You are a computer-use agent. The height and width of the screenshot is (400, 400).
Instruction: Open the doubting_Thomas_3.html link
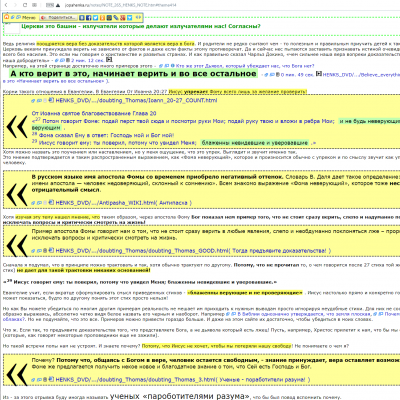point(183,379)
